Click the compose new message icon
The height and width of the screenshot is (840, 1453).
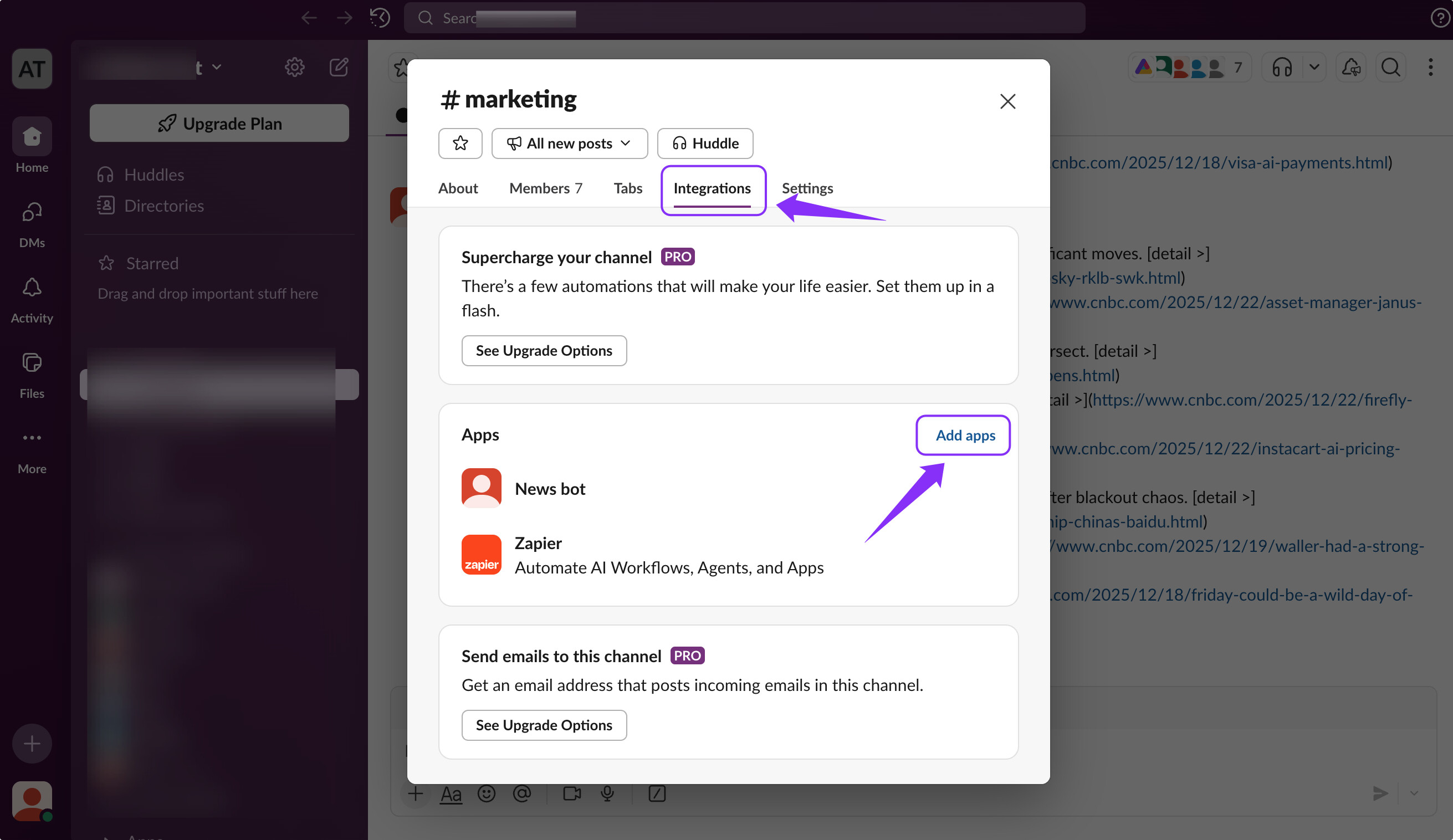(x=339, y=68)
